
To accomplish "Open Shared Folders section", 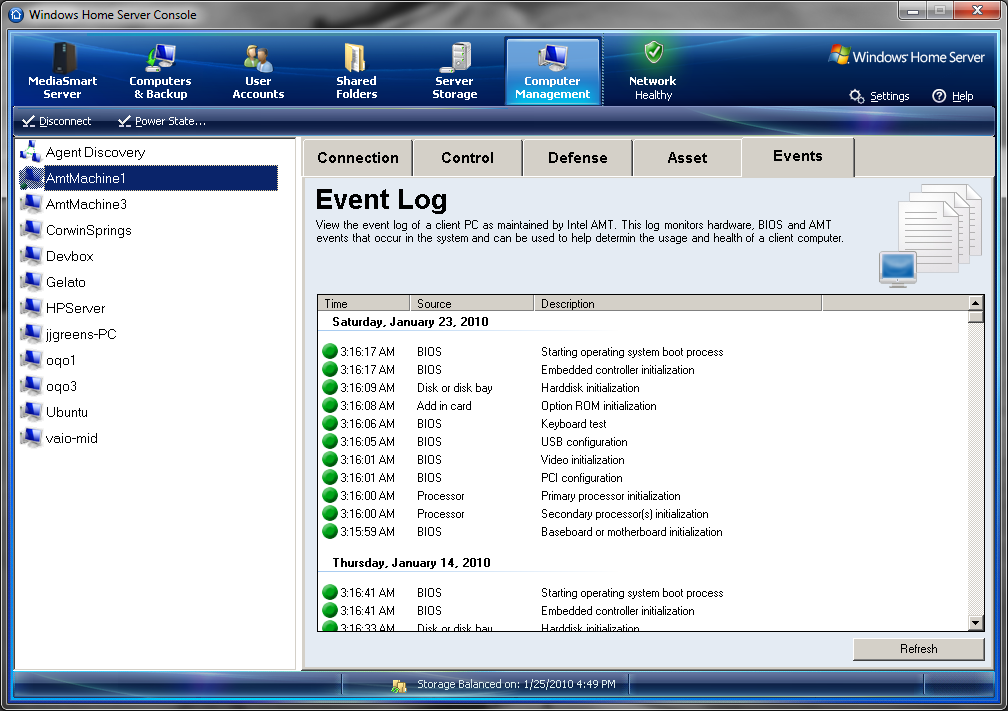I will point(356,71).
